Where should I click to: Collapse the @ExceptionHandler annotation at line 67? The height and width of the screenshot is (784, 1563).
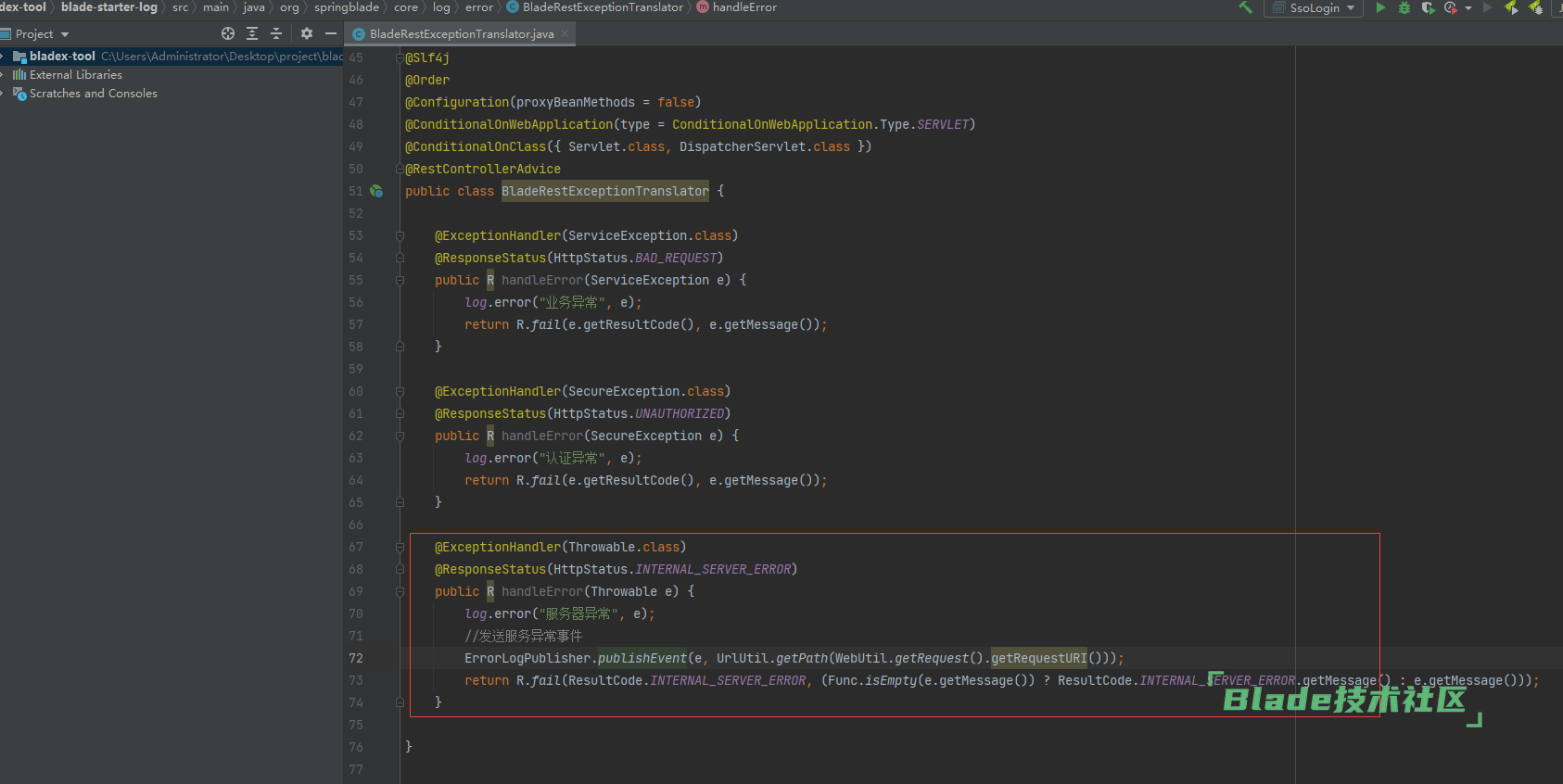(x=400, y=547)
